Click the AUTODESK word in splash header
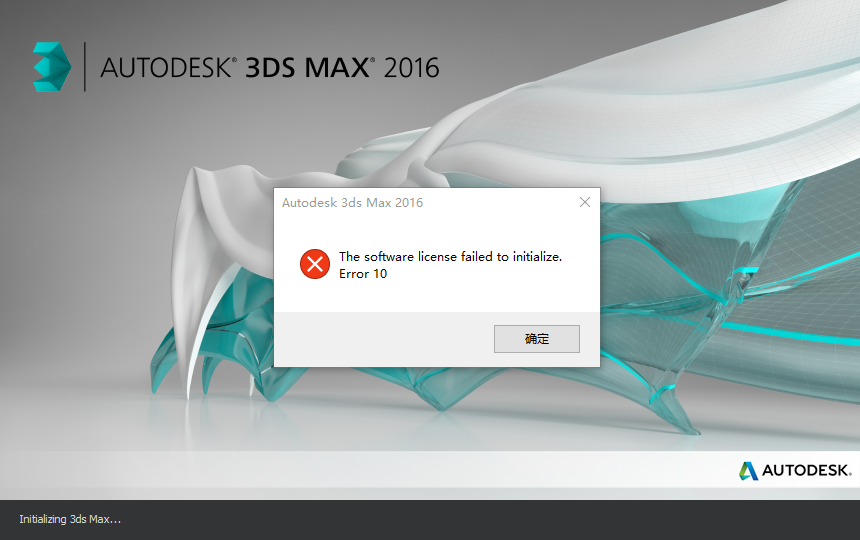 coord(168,68)
